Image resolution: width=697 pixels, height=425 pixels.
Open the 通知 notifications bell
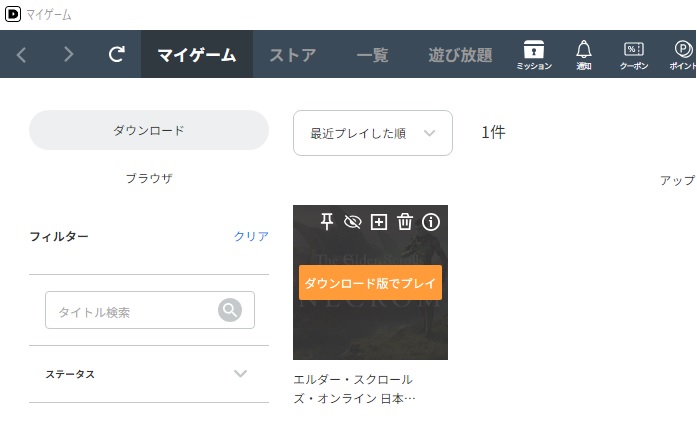584,55
